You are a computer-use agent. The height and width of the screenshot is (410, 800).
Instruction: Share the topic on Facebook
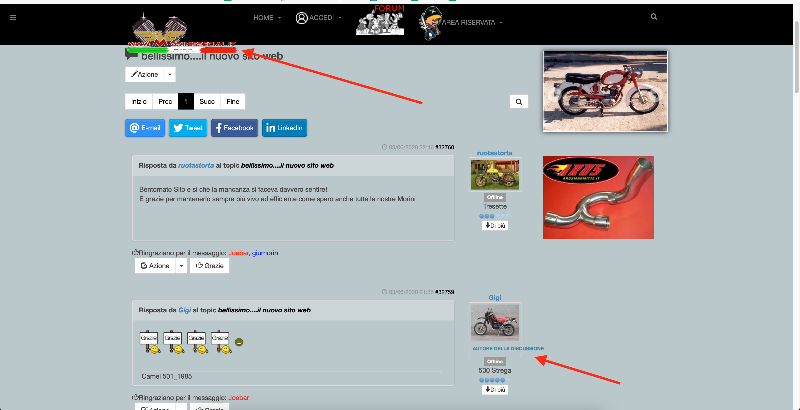coord(234,128)
